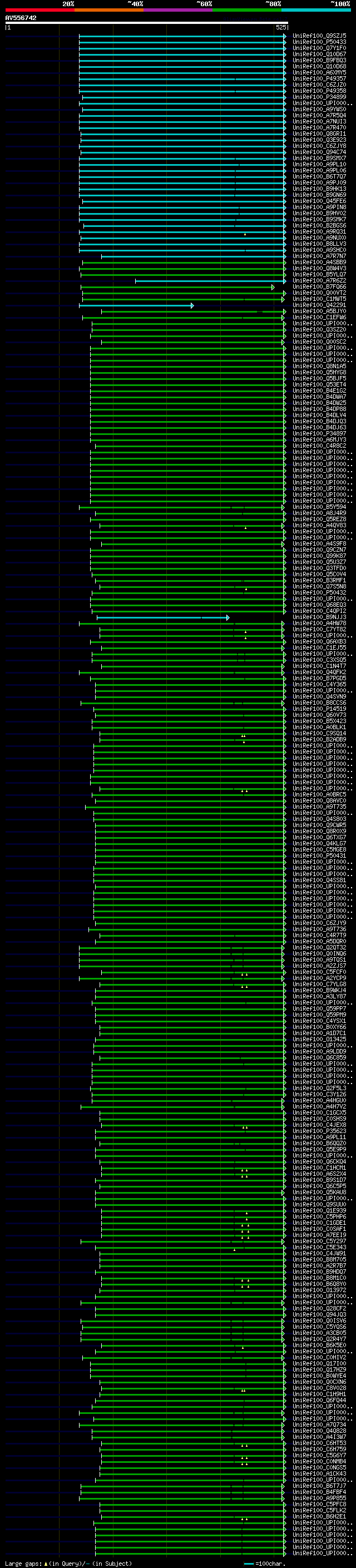Click the red 20% identity color segment
The height and width of the screenshot is (1568, 356).
(x=39, y=10)
